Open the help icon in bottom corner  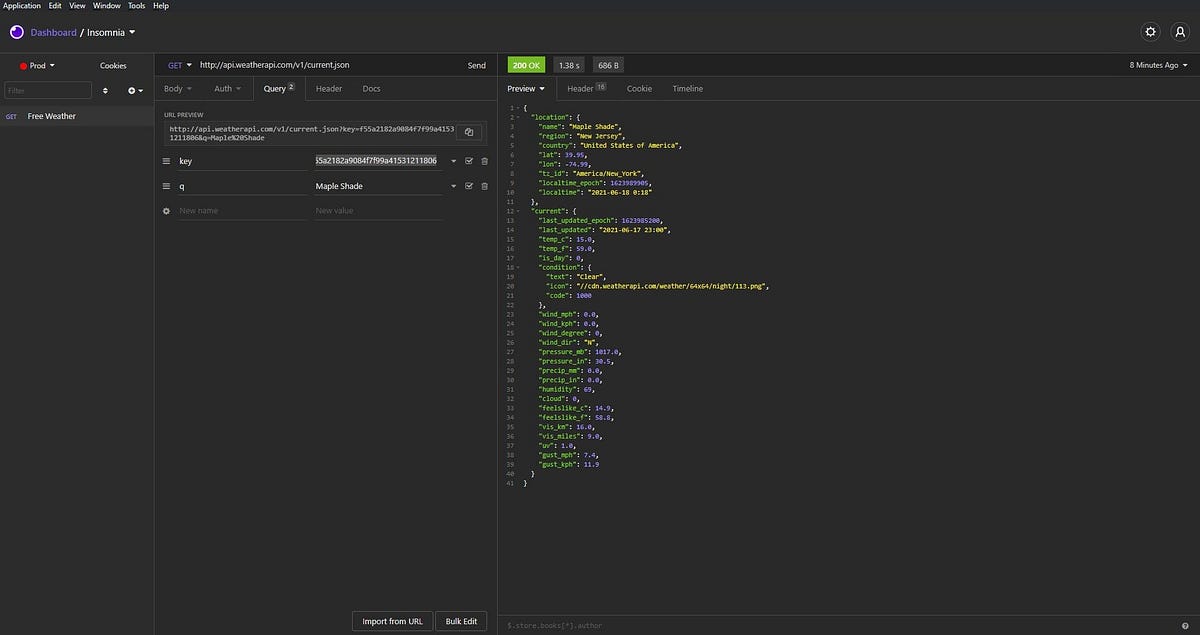click(1185, 625)
